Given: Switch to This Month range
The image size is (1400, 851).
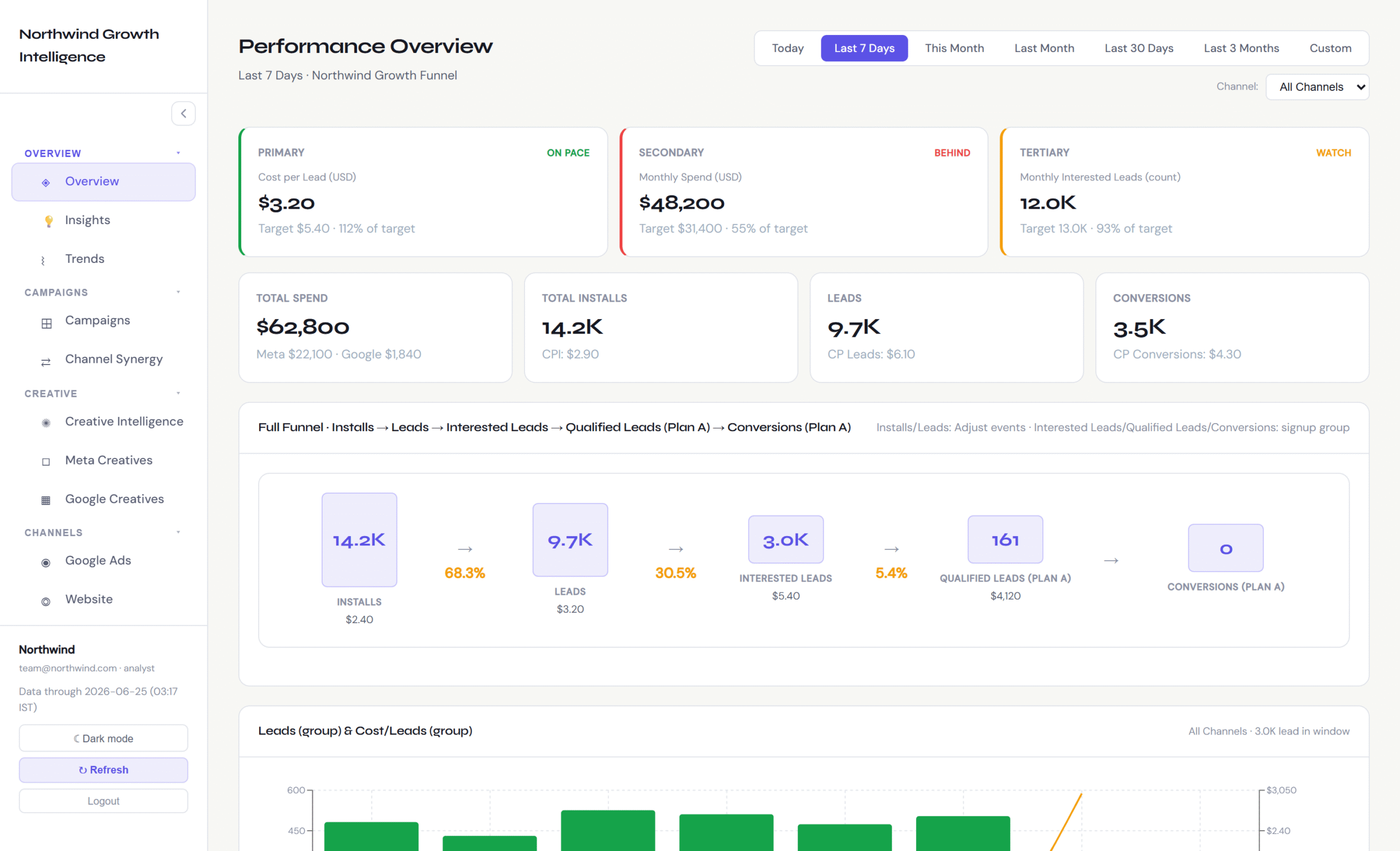Looking at the screenshot, I should tap(954, 48).
